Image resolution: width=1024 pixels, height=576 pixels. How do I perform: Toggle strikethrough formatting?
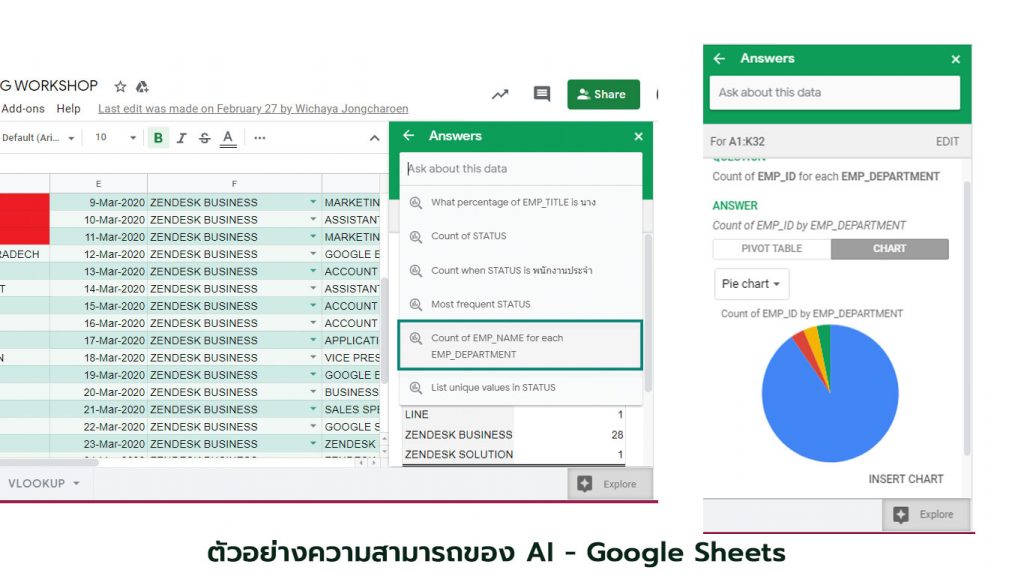click(204, 138)
